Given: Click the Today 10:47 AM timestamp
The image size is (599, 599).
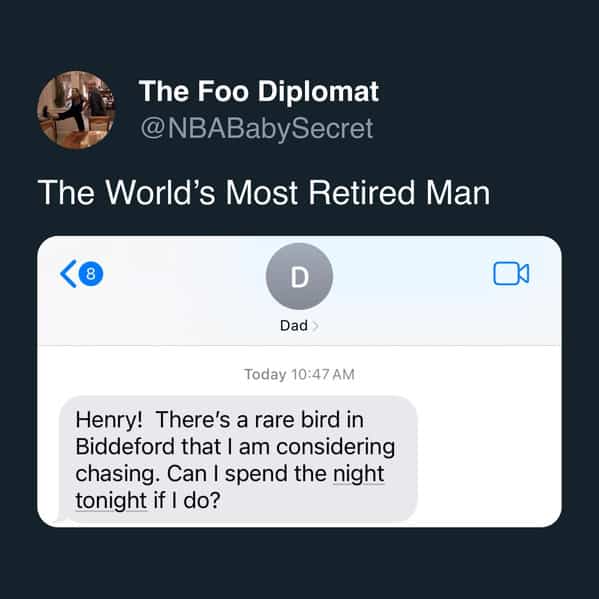Looking at the screenshot, I should 300,374.
